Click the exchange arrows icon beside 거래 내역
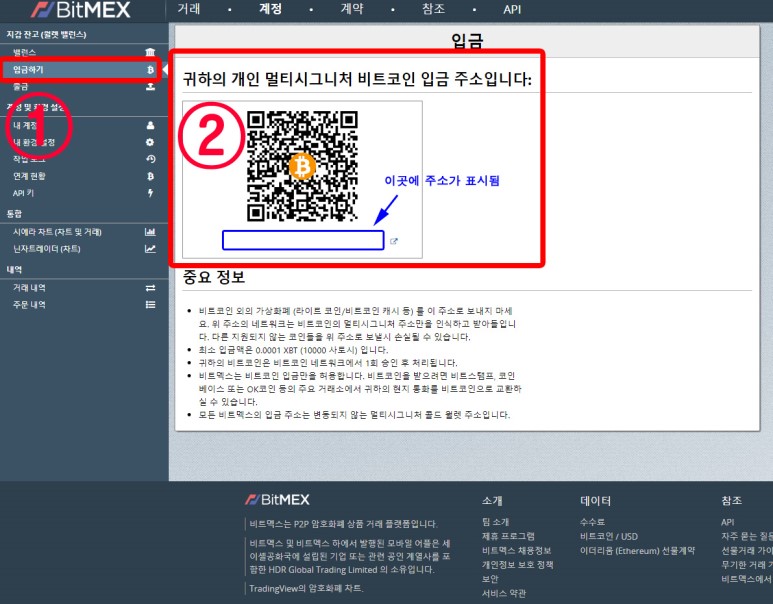Screen dimensions: 773x604 [x=150, y=288]
